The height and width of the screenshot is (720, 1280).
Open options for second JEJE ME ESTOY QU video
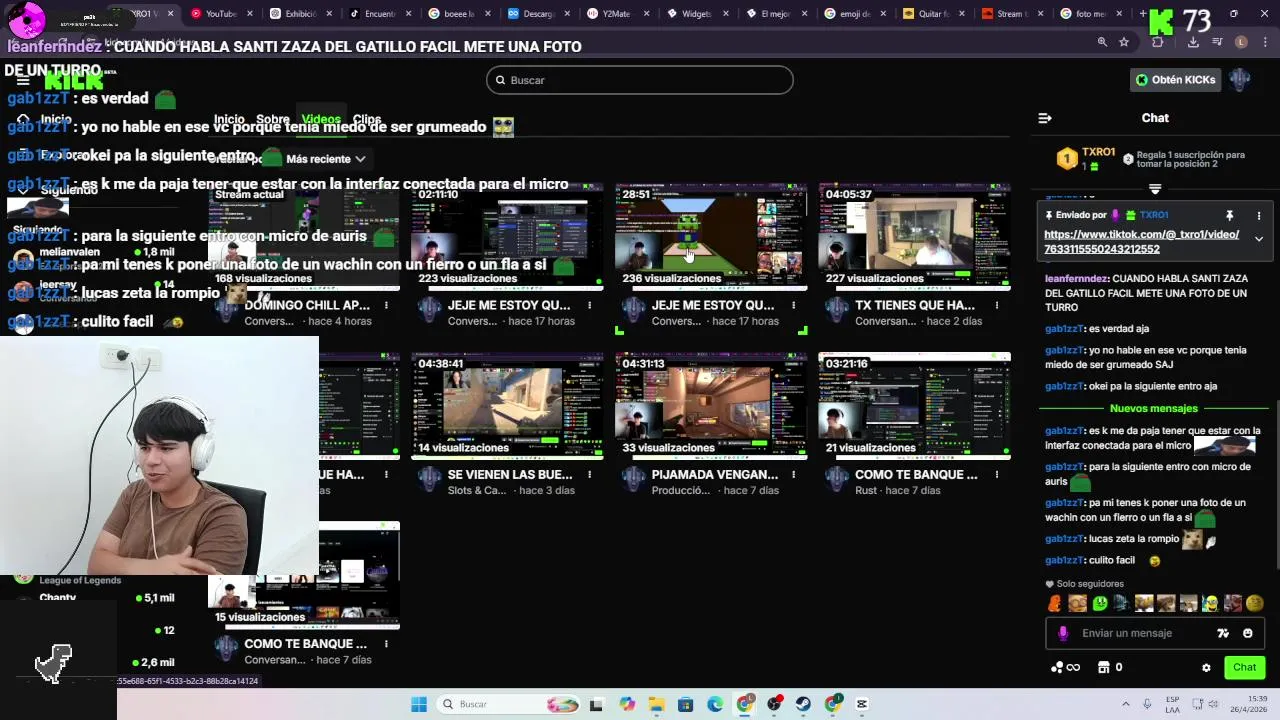pyautogui.click(x=794, y=305)
